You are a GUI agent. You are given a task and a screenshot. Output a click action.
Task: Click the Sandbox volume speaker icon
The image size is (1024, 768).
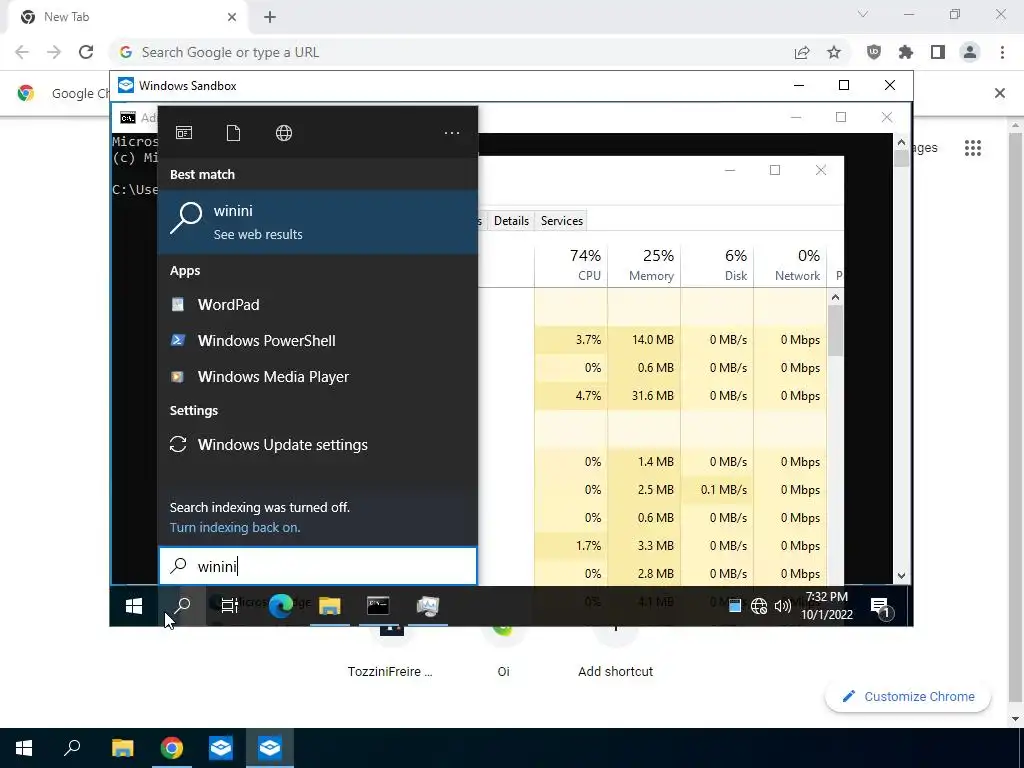(782, 607)
